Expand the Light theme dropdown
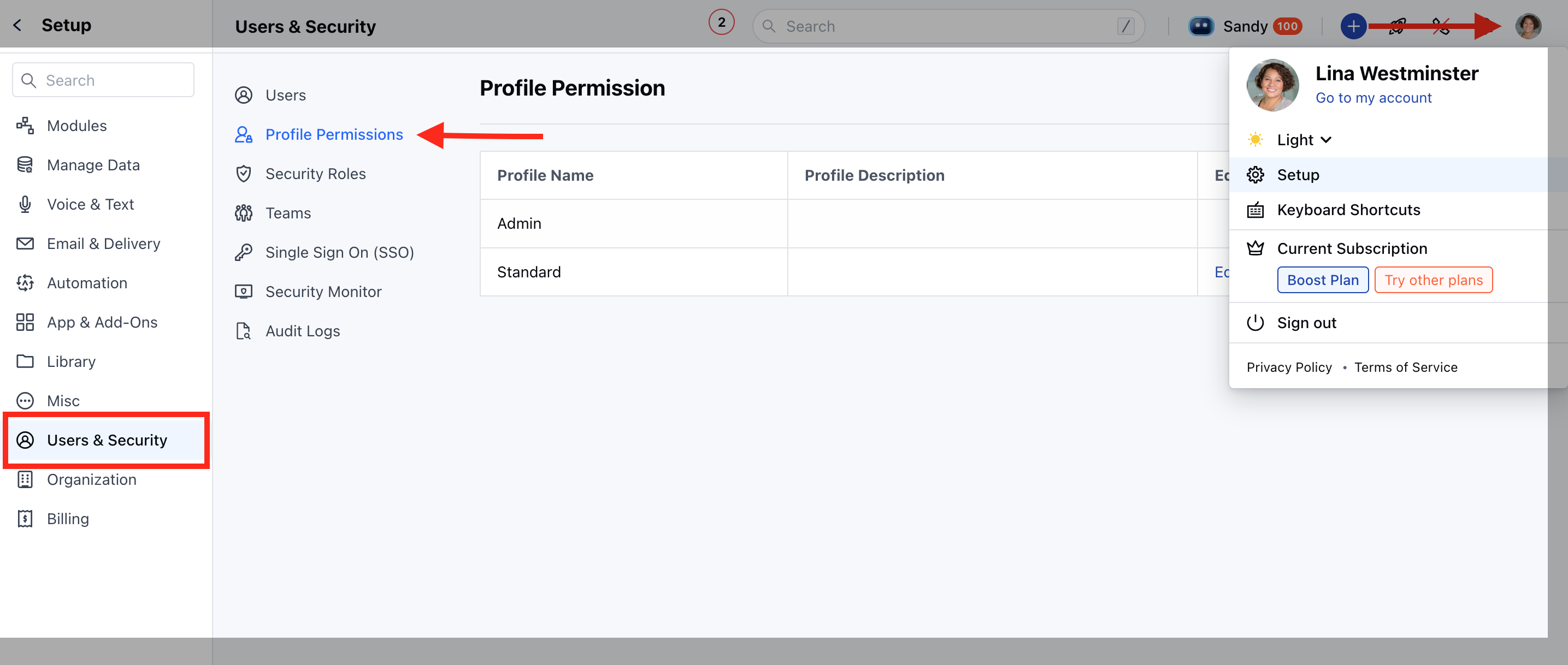 (x=1303, y=140)
